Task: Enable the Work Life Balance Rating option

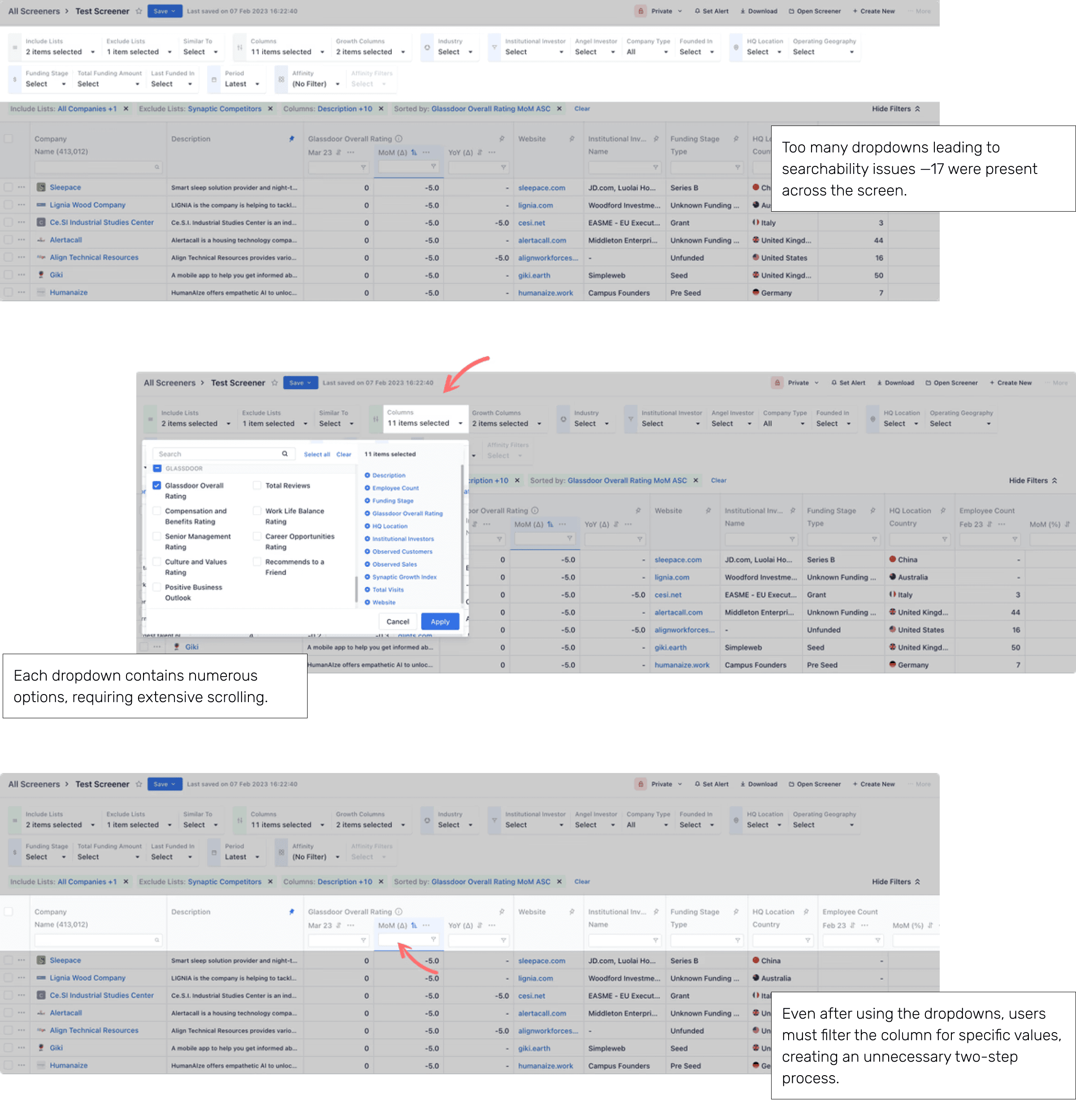Action: (257, 511)
